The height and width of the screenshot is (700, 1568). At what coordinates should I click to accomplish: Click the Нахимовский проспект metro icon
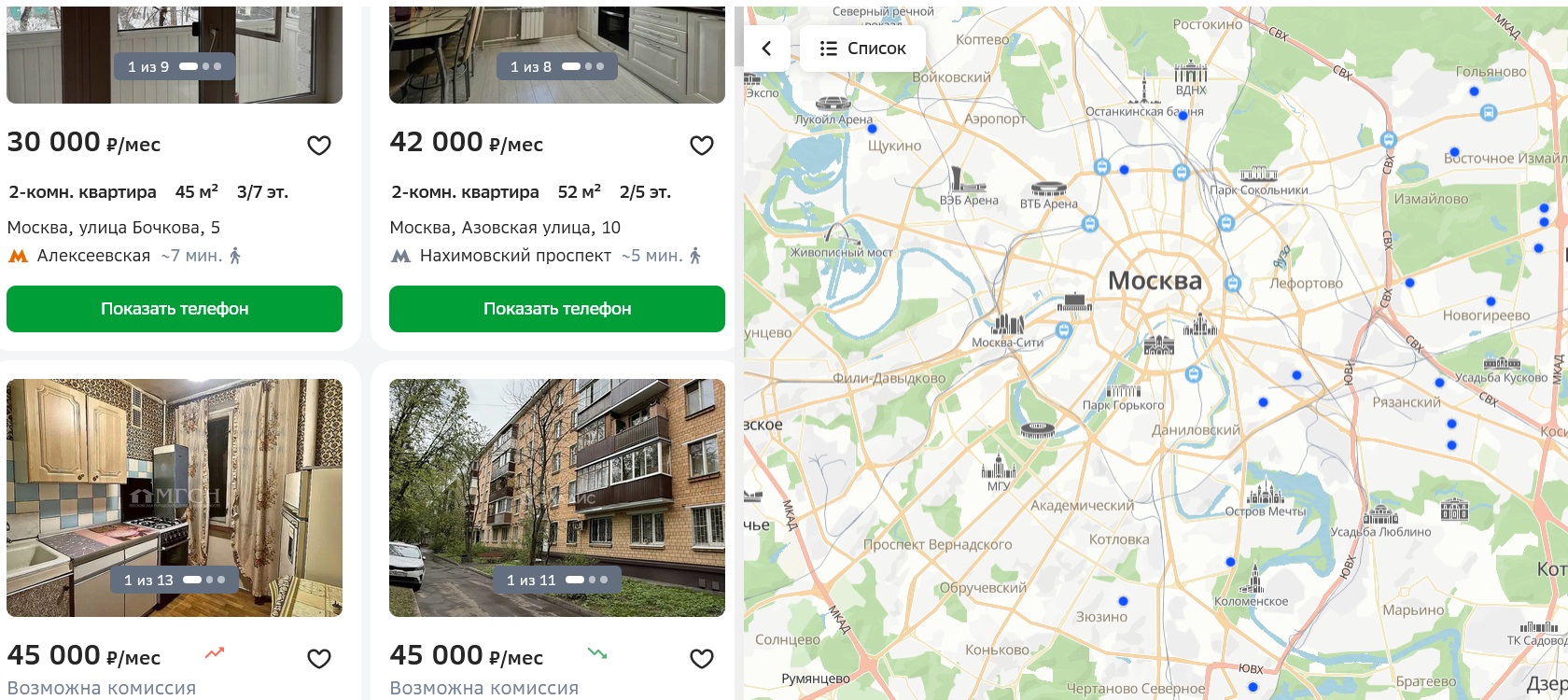pos(400,256)
